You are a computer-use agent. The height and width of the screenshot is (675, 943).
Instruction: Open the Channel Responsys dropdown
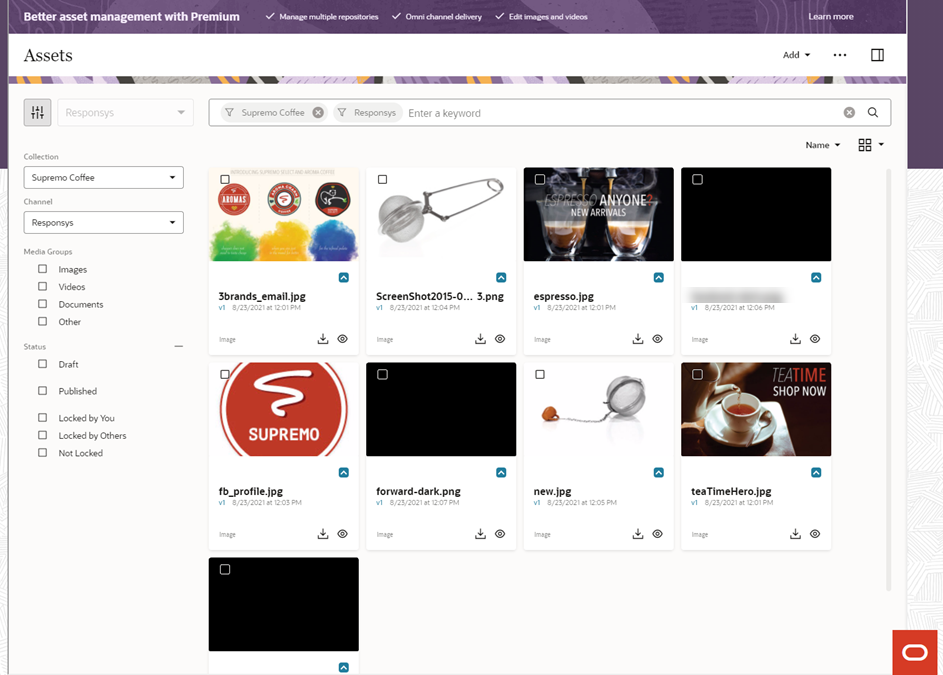103,223
